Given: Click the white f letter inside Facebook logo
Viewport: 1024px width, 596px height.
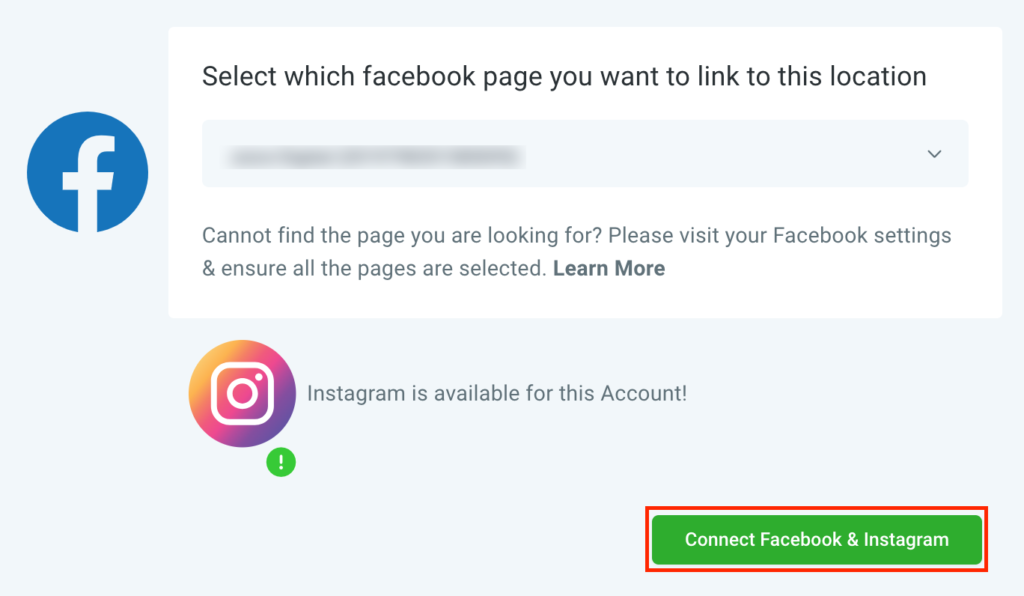Looking at the screenshot, I should point(89,183).
